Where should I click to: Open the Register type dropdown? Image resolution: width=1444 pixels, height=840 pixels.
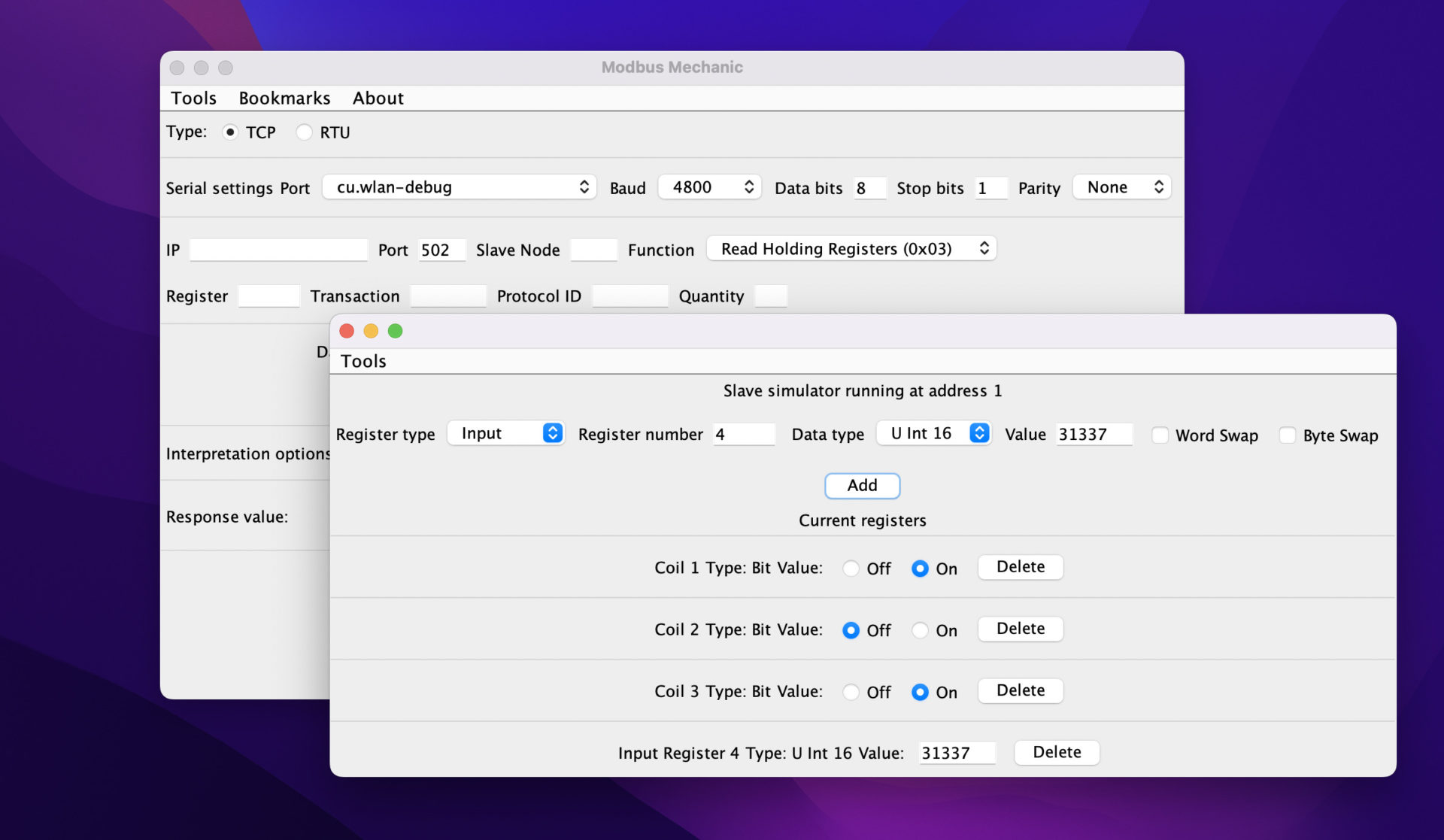pos(505,433)
